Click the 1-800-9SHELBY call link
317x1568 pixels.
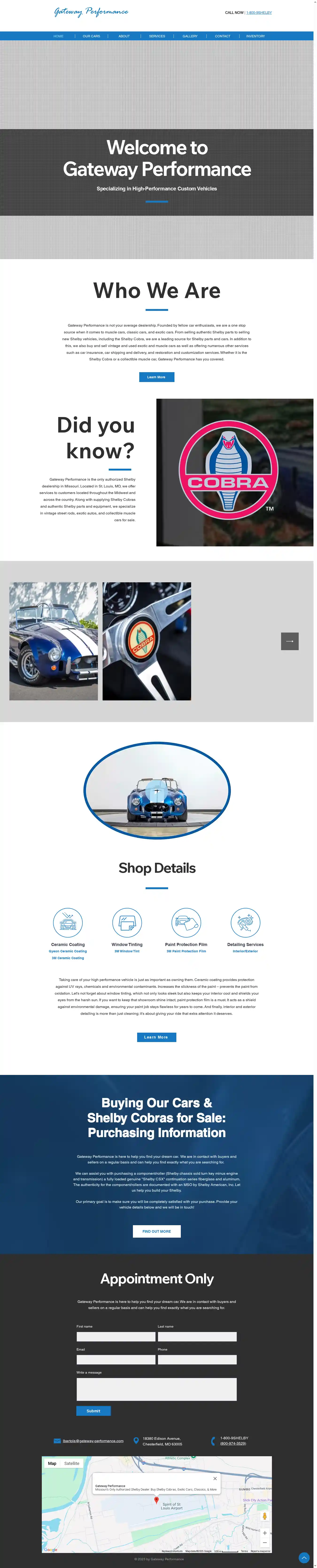[259, 12]
